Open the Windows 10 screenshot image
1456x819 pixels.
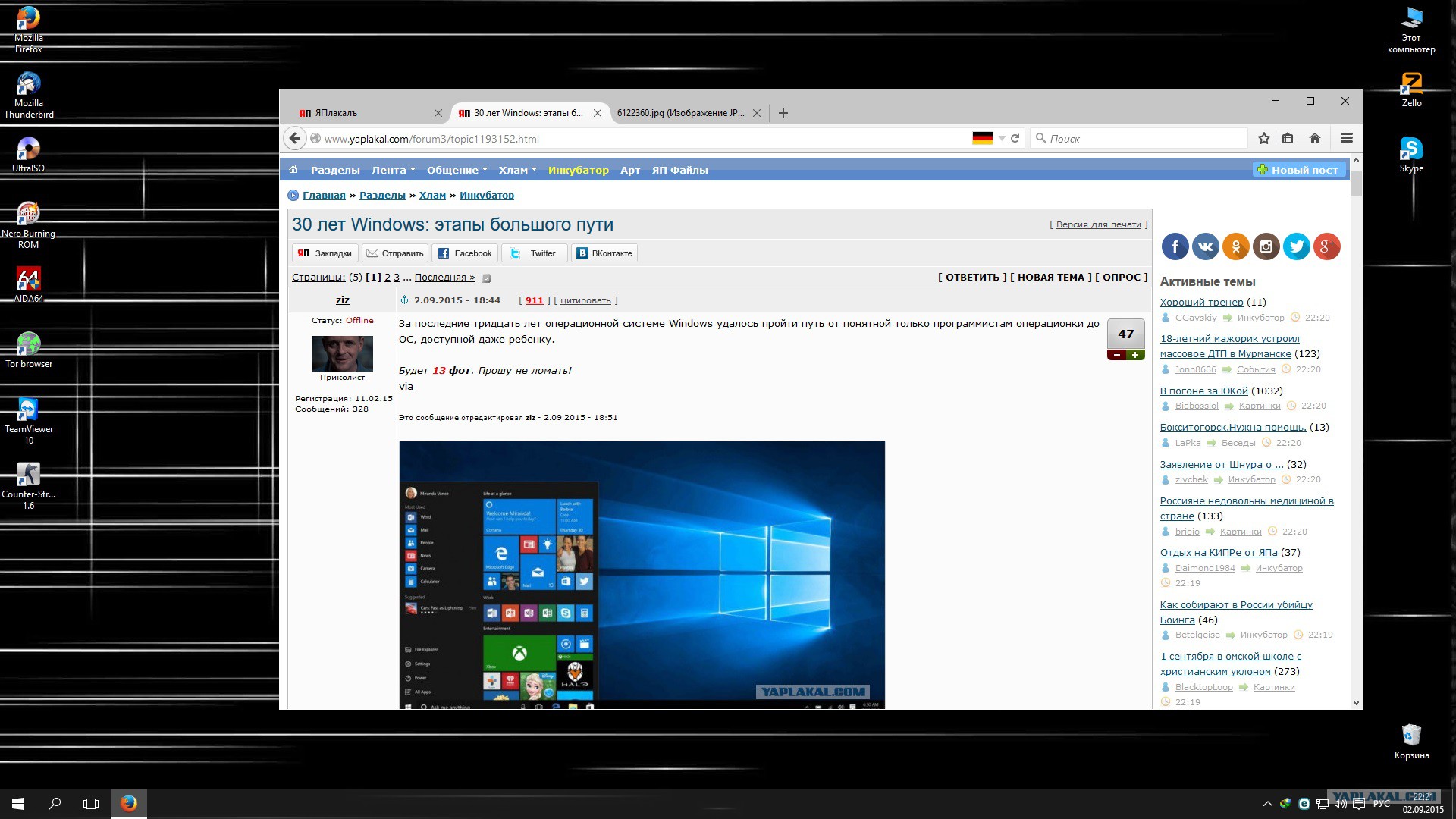point(642,575)
